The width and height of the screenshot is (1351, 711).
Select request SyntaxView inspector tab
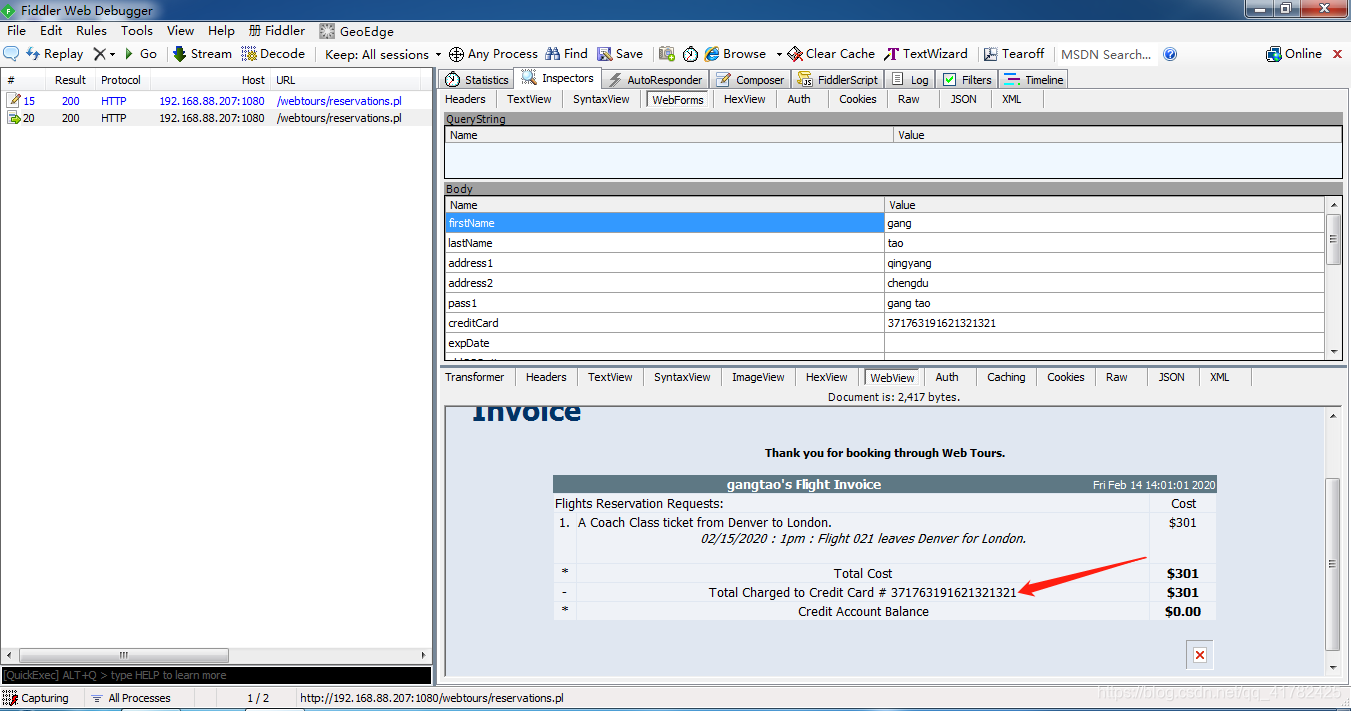(601, 99)
